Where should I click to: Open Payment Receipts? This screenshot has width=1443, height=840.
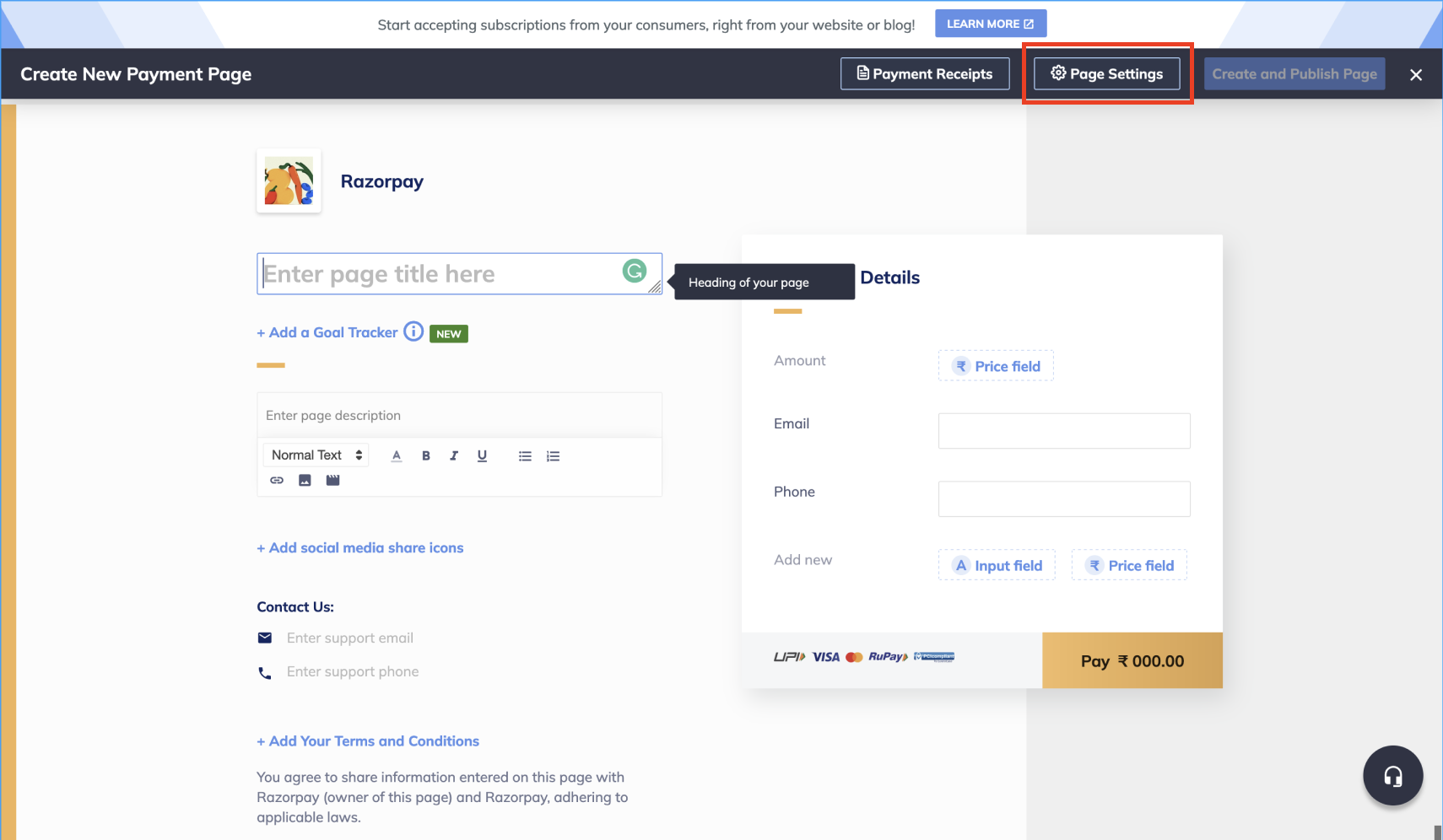click(x=925, y=73)
